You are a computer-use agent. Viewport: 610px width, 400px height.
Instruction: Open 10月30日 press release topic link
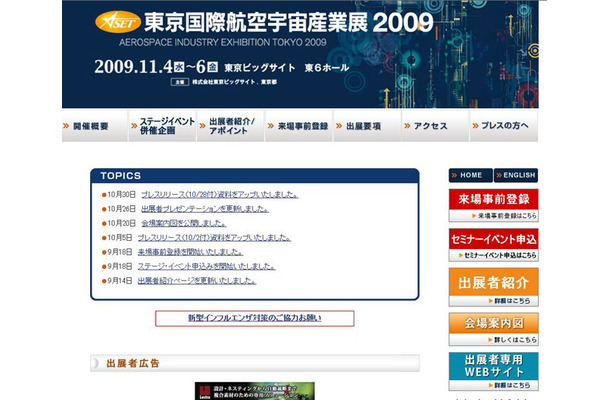pyautogui.click(x=219, y=195)
